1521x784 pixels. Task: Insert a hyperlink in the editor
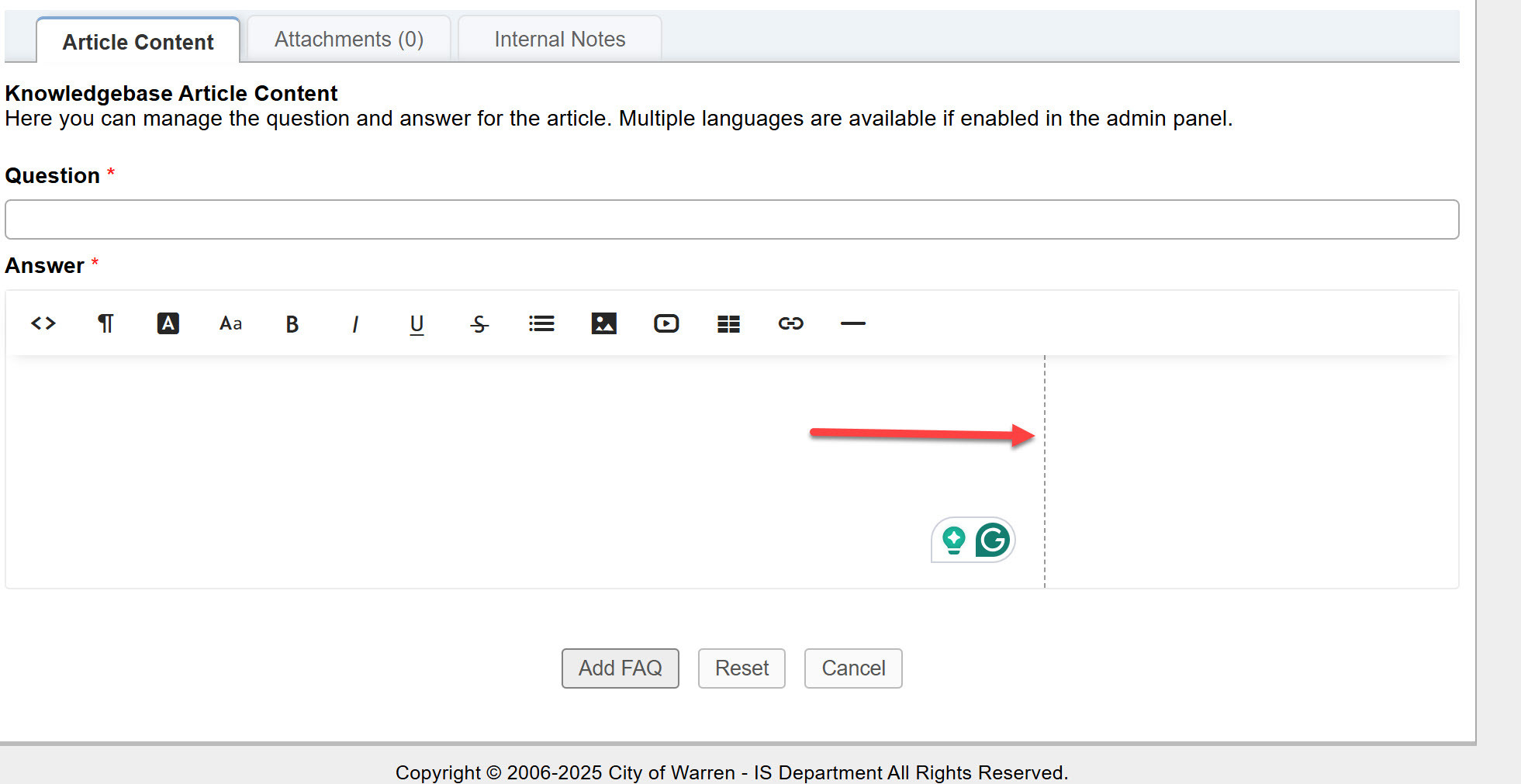[x=790, y=323]
